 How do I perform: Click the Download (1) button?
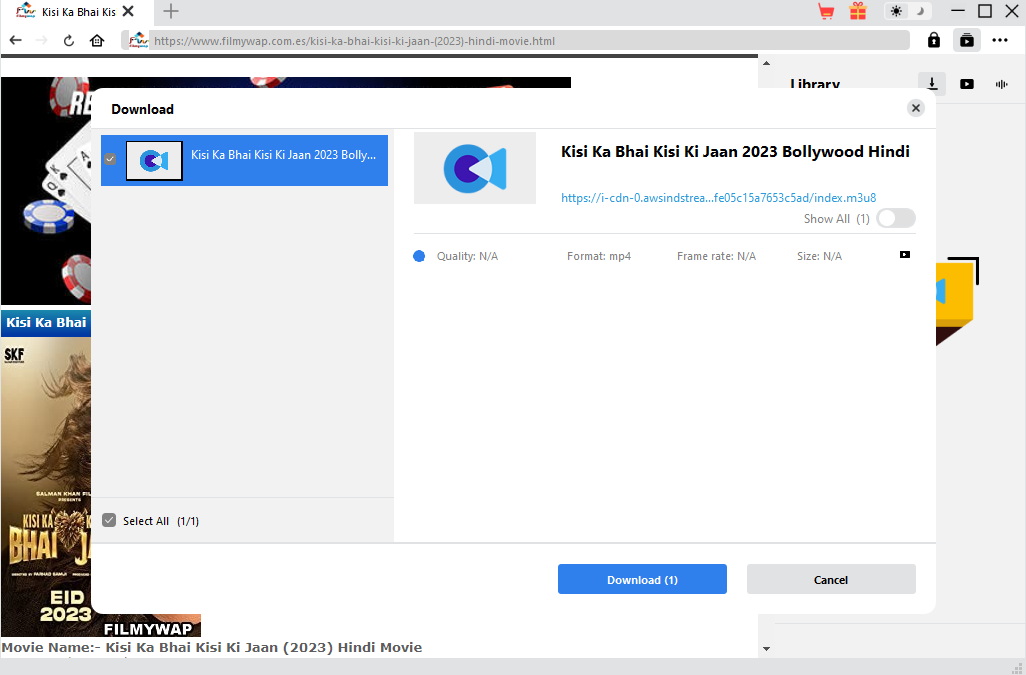[642, 579]
